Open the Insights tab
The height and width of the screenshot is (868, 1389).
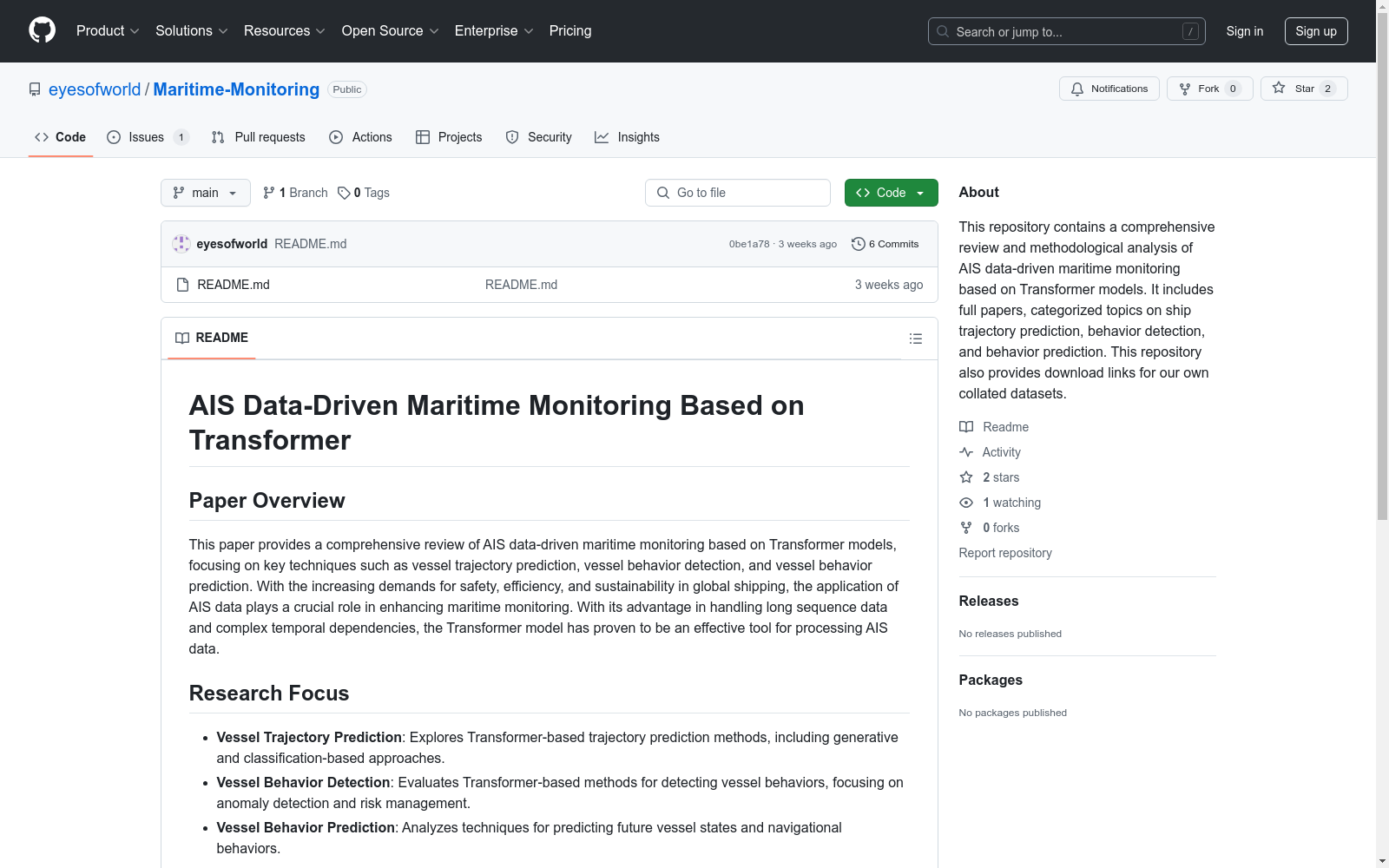click(x=628, y=137)
